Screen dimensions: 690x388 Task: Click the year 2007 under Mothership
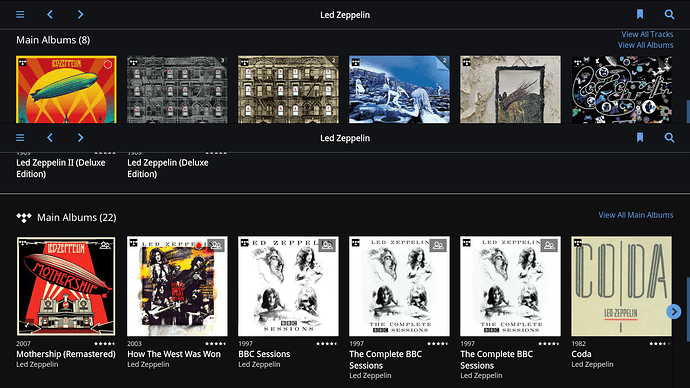click(23, 344)
